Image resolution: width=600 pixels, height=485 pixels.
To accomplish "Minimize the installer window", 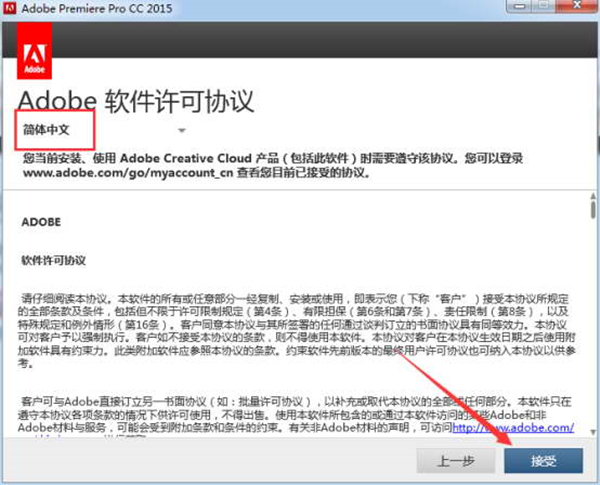I will pyautogui.click(x=519, y=6).
